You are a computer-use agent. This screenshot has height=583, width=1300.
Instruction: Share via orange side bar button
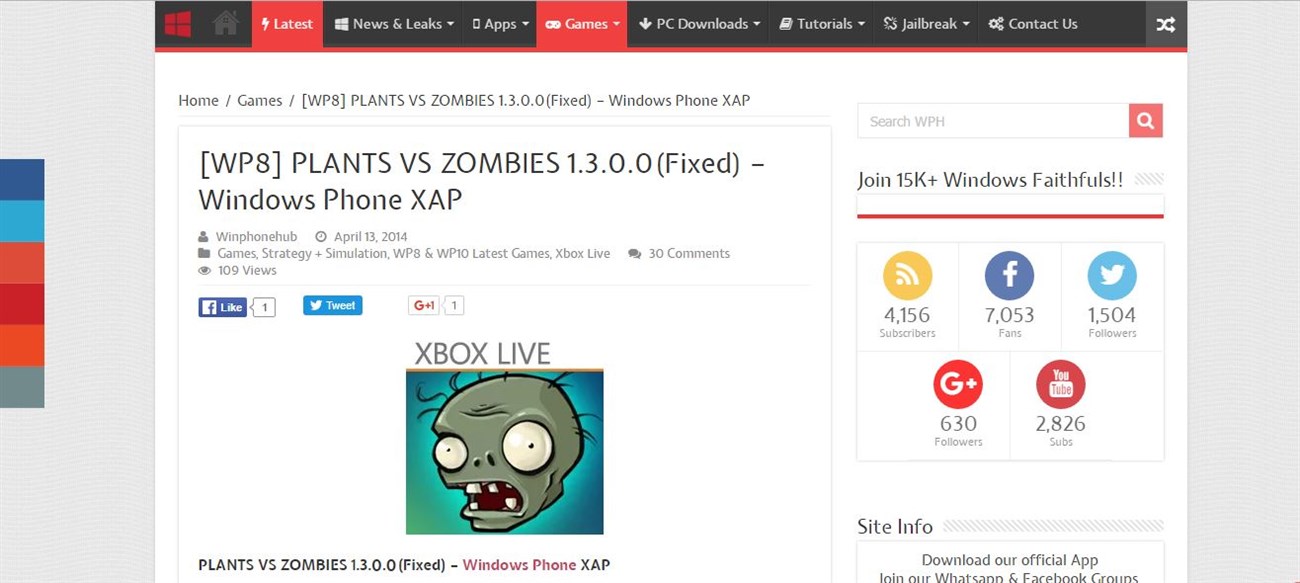click(x=22, y=345)
